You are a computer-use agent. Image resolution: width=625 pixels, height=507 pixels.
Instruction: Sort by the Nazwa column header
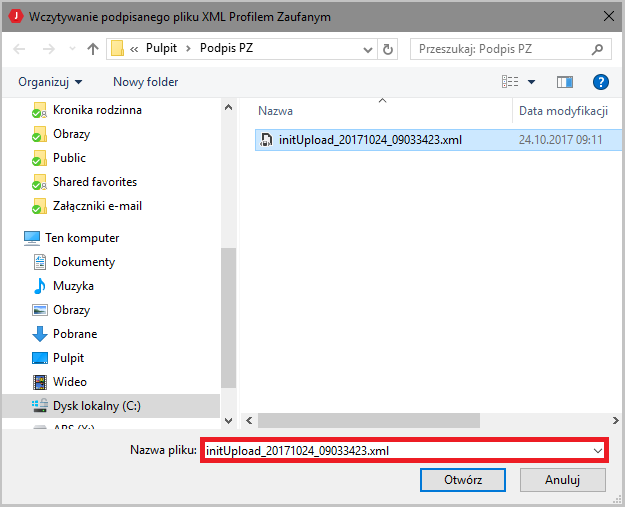(275, 111)
